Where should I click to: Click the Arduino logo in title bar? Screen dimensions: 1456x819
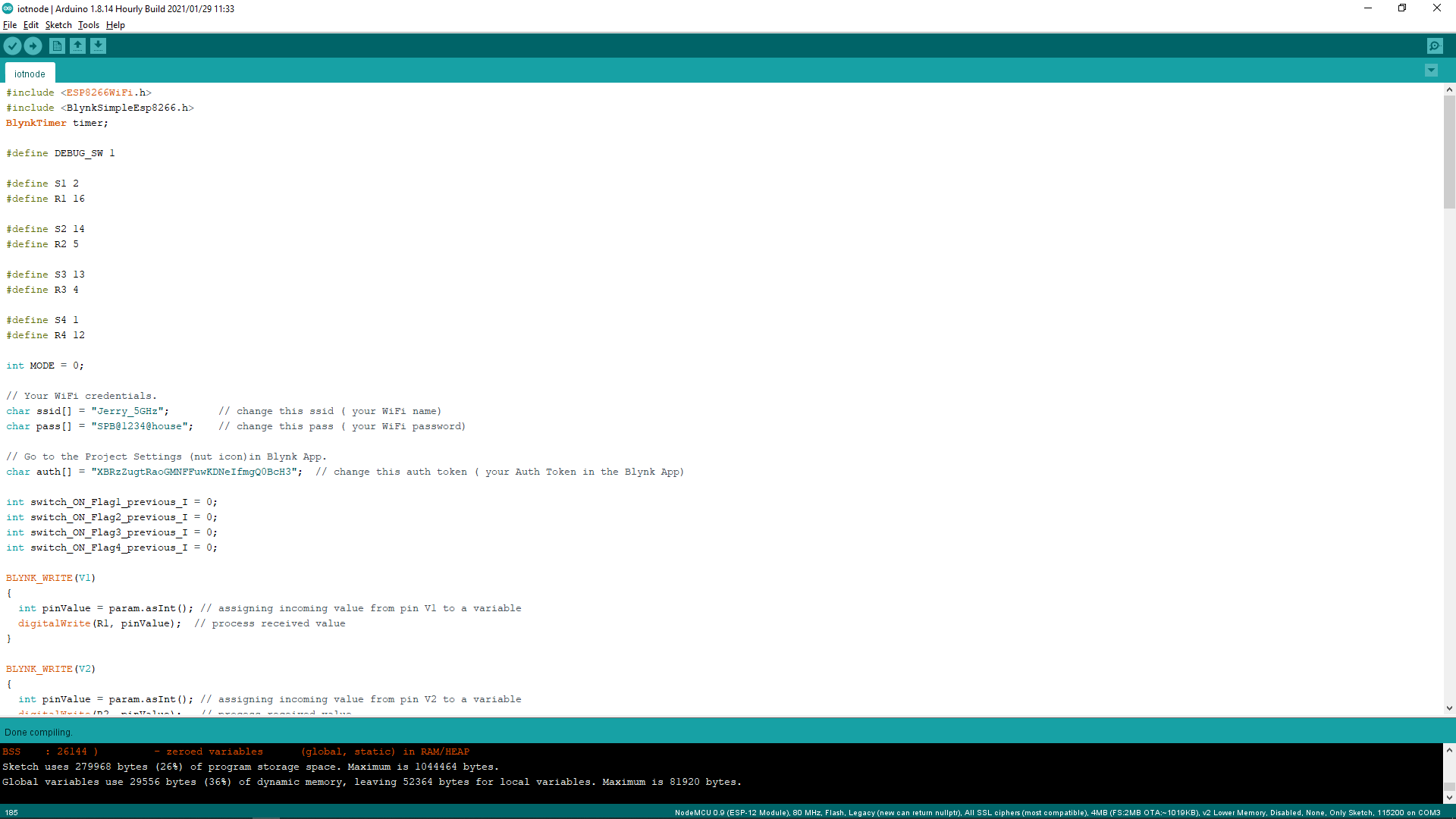[x=8, y=8]
